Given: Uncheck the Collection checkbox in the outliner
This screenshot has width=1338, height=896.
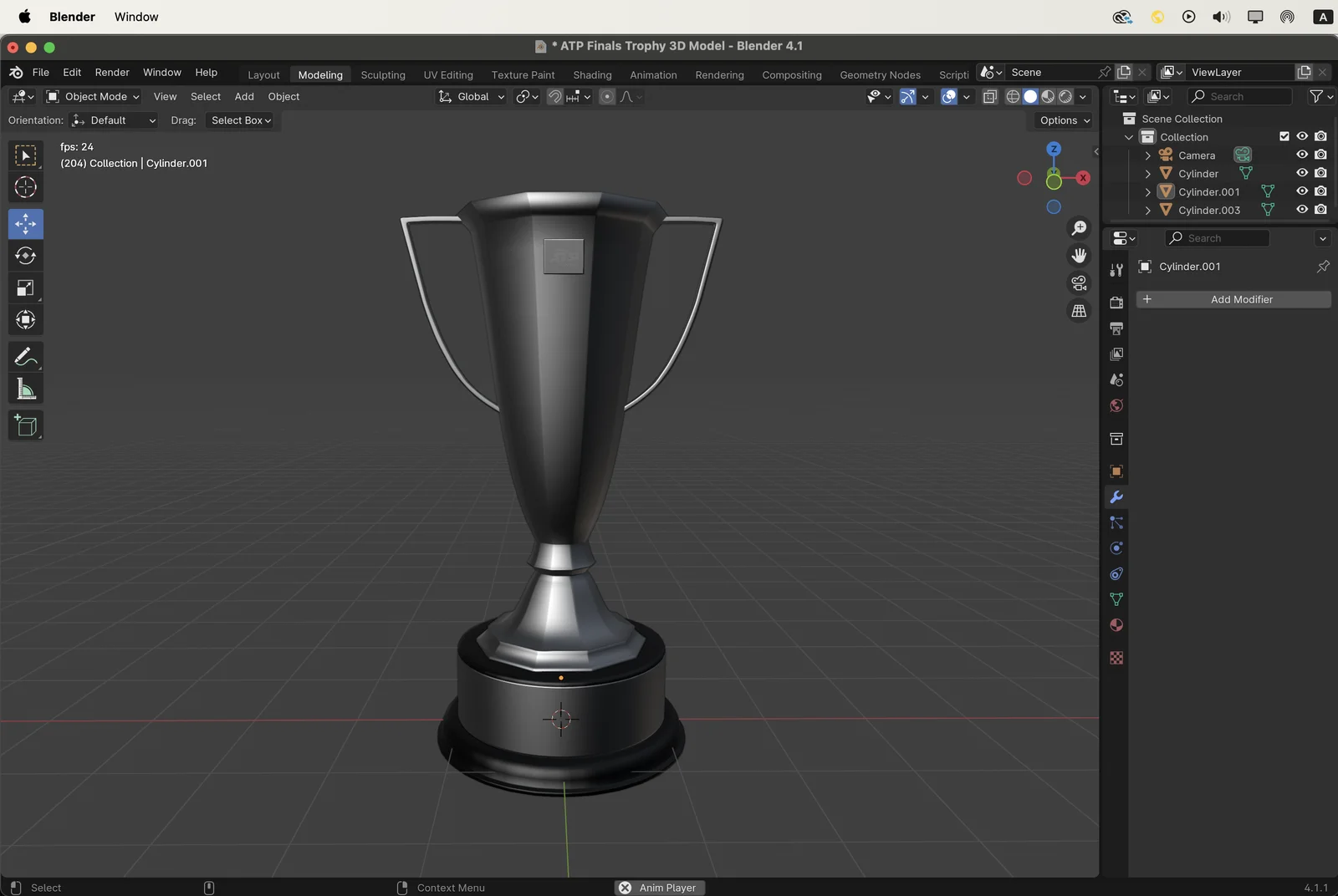Looking at the screenshot, I should click(x=1283, y=136).
